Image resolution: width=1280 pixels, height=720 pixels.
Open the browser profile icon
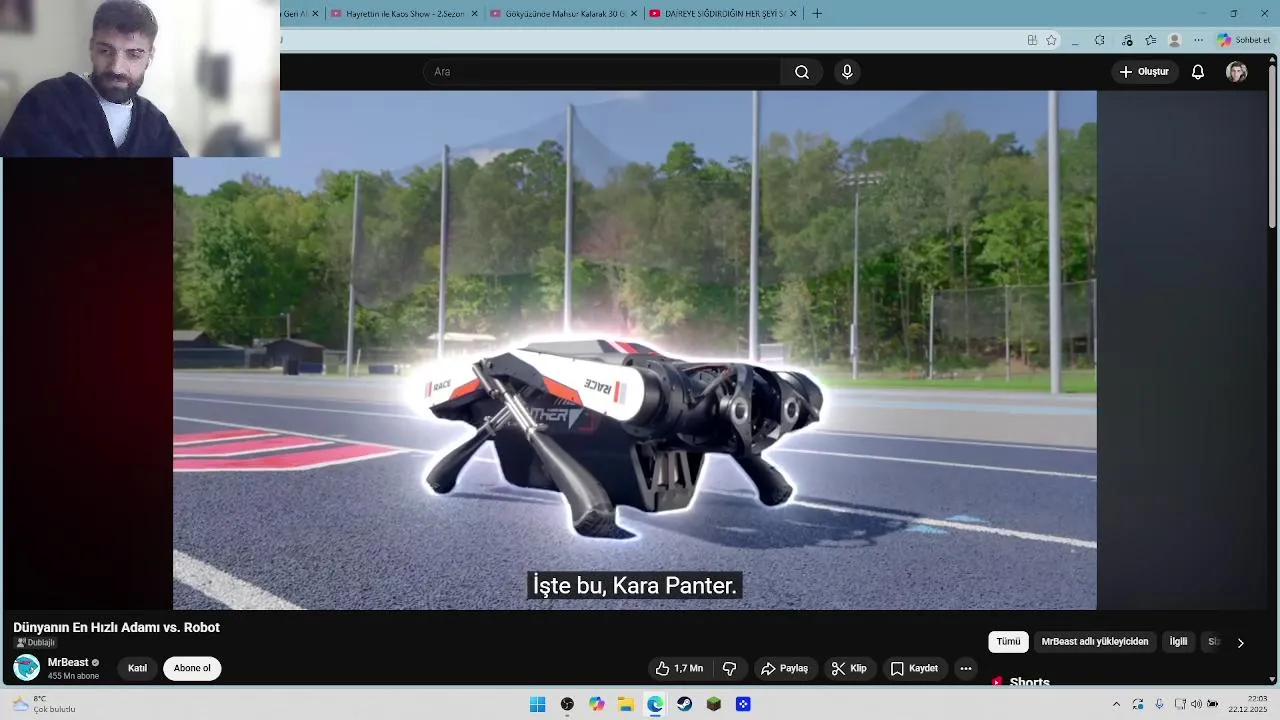coord(1174,40)
